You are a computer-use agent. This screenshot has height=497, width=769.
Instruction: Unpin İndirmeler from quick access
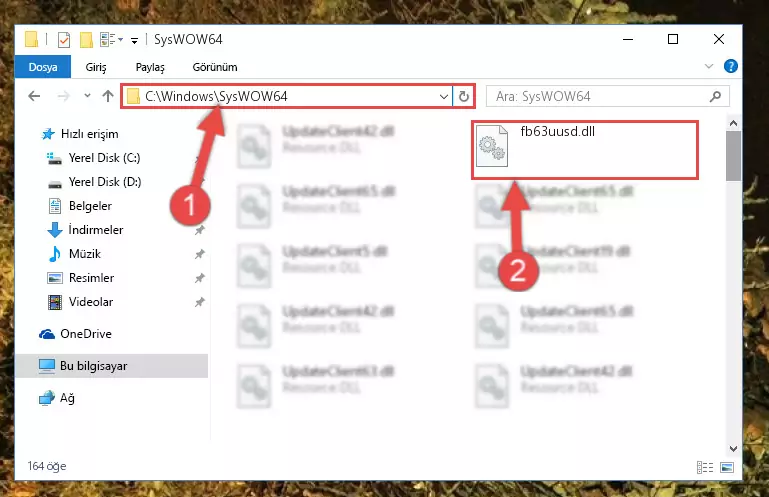200,230
